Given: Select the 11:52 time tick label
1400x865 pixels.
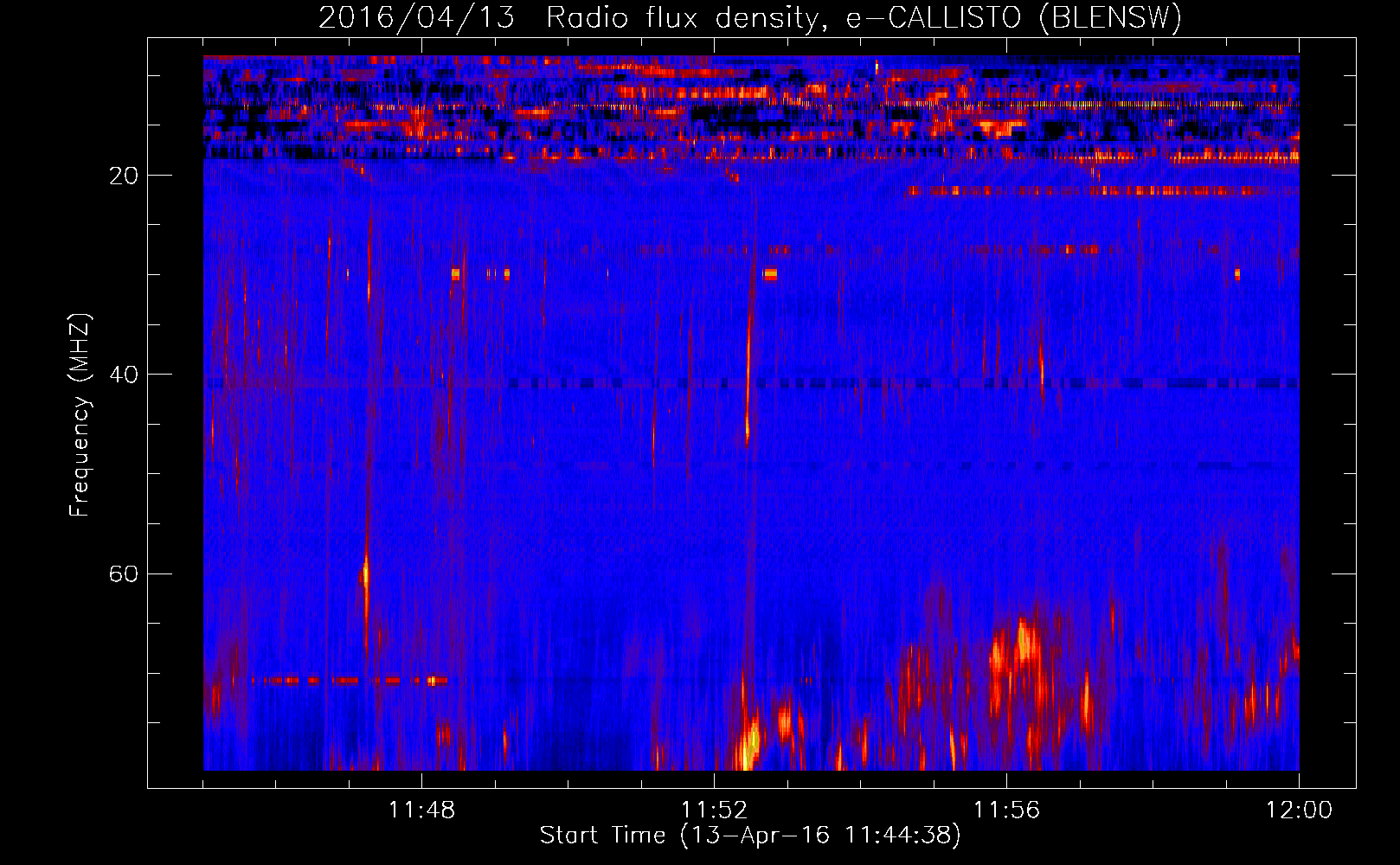Looking at the screenshot, I should [x=714, y=811].
